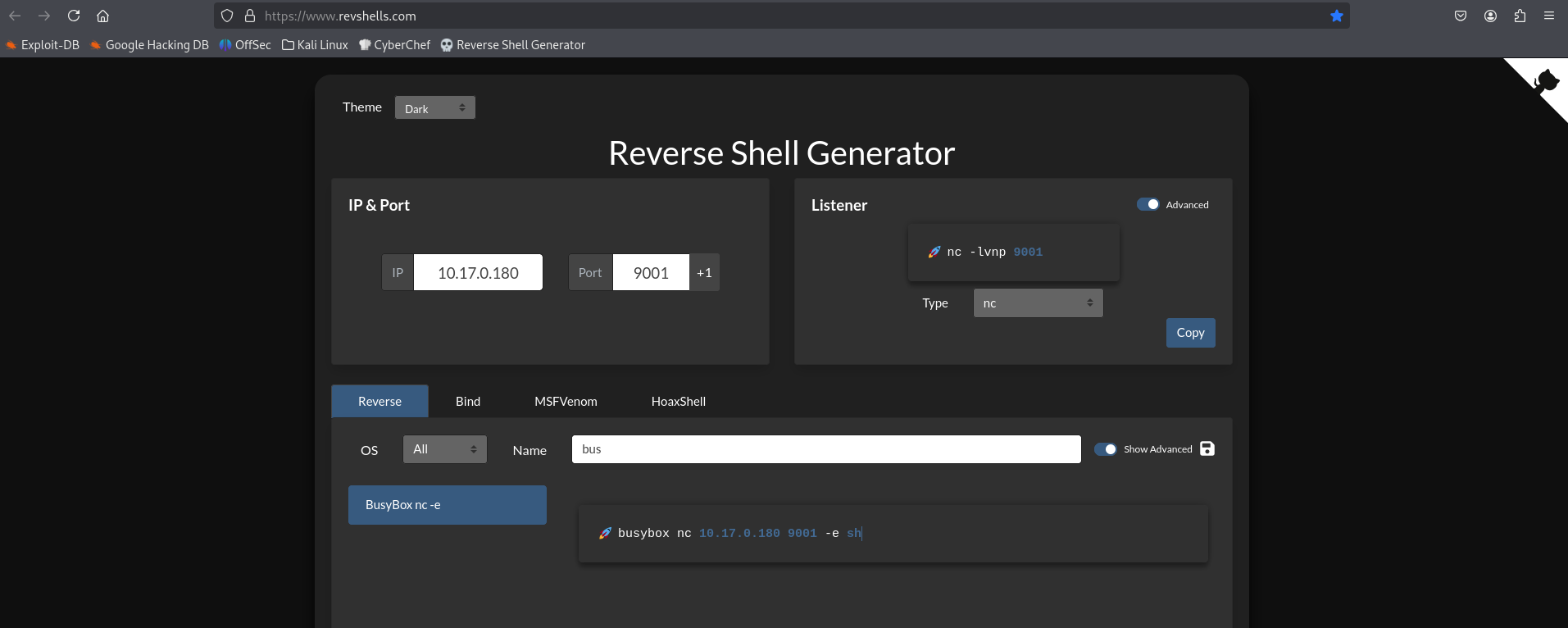Open CyberChef bookmark

click(394, 45)
